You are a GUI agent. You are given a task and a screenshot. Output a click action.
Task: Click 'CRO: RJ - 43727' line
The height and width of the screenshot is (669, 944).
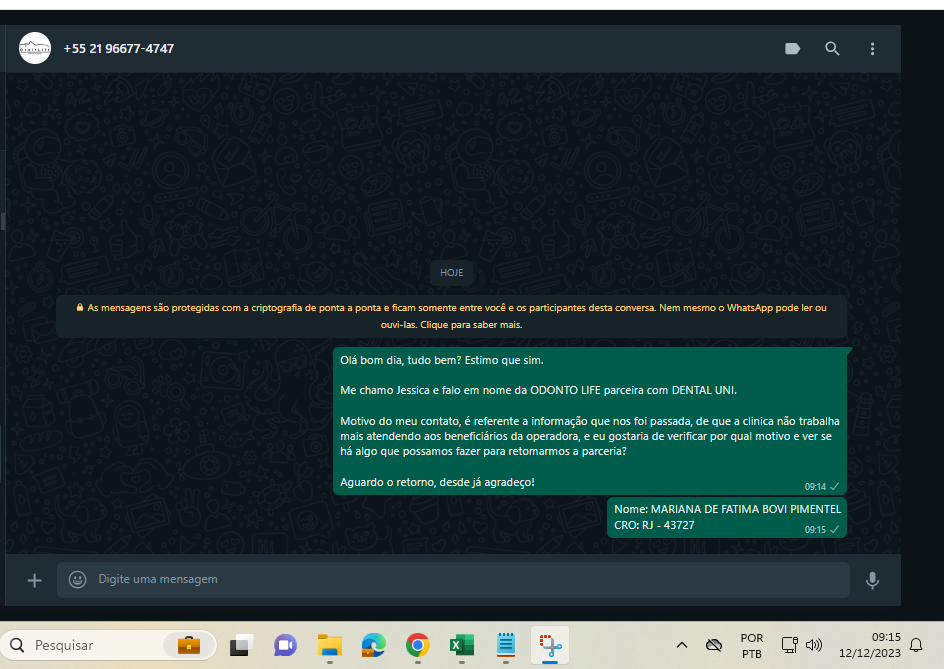pyautogui.click(x=654, y=525)
